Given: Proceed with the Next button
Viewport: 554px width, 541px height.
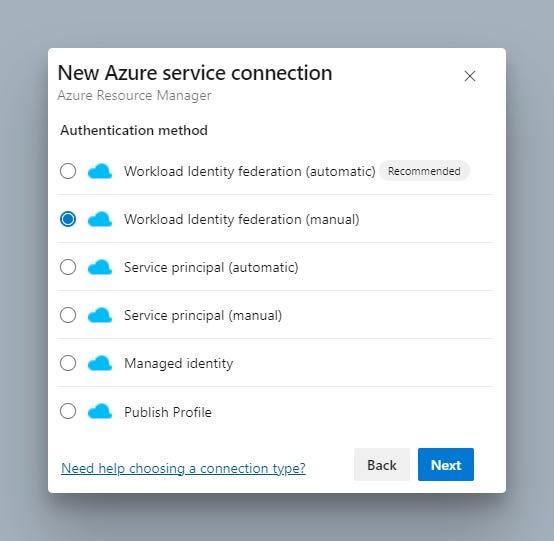Looking at the screenshot, I should (x=446, y=465).
